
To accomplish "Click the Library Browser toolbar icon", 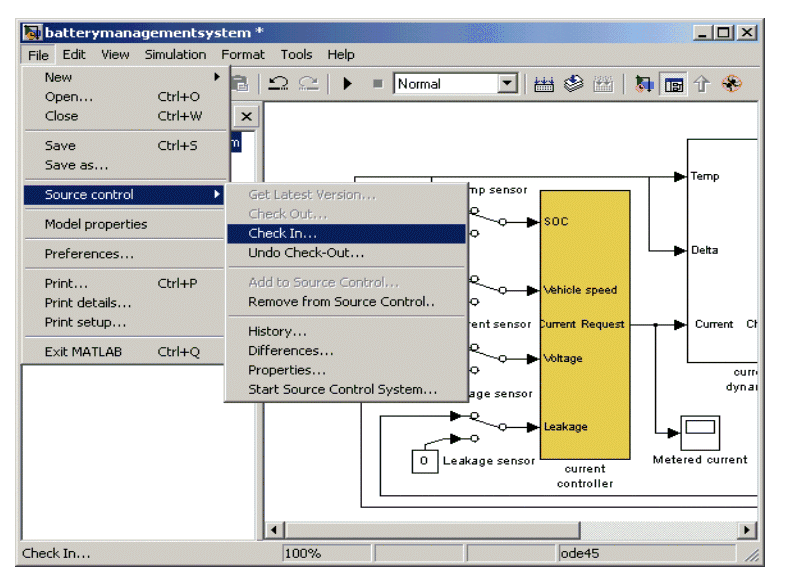I will [x=645, y=85].
